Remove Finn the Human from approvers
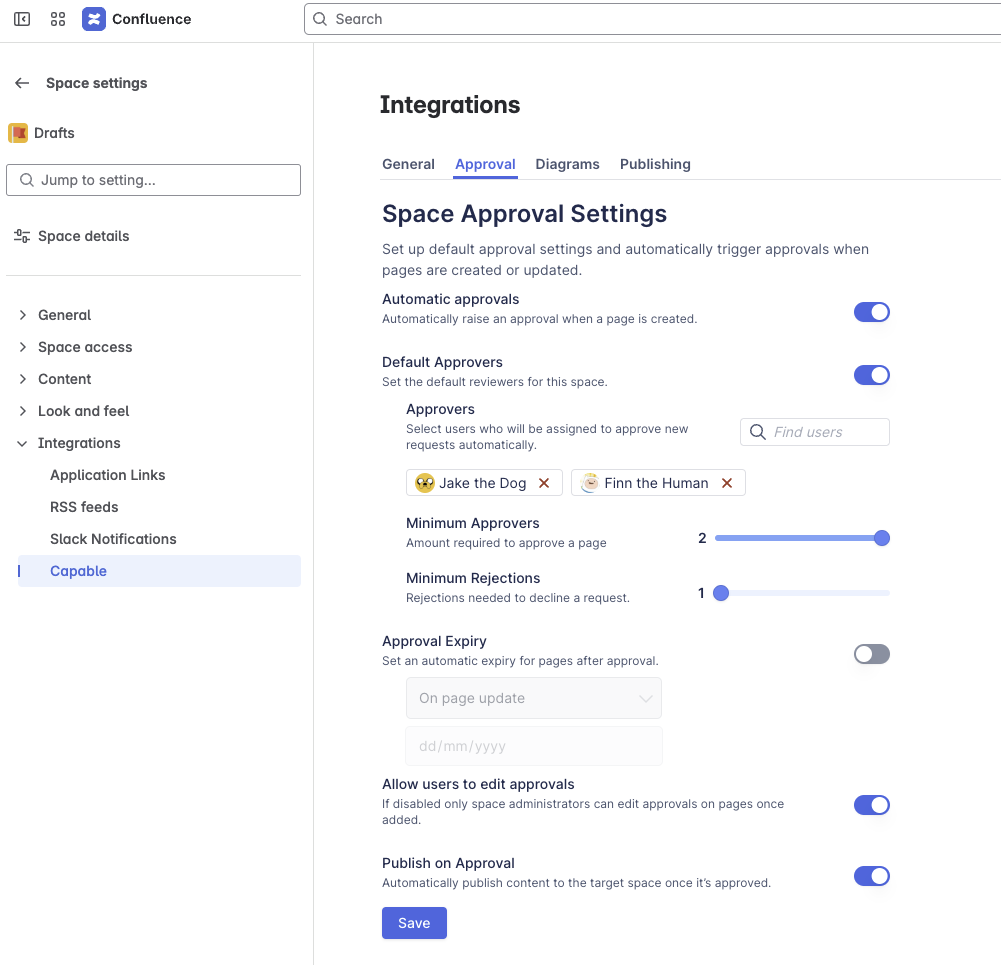This screenshot has height=965, width=1001. click(727, 483)
